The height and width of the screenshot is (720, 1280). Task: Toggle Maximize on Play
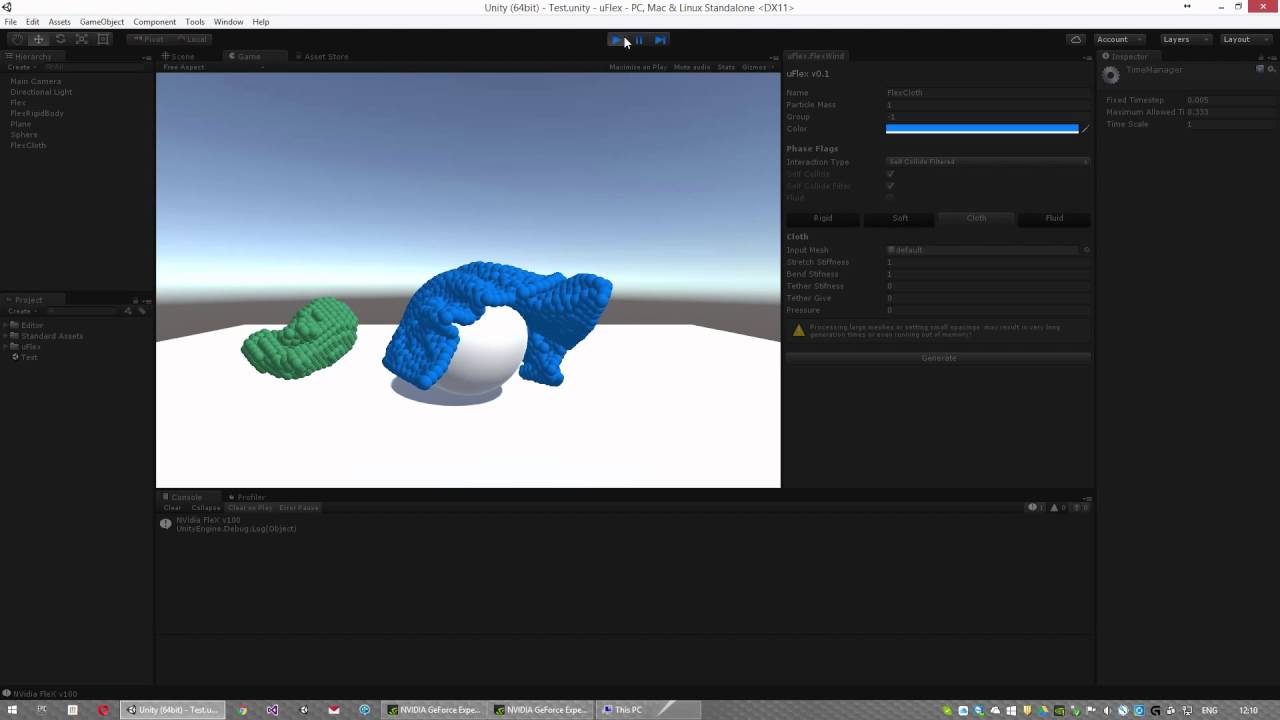(638, 67)
